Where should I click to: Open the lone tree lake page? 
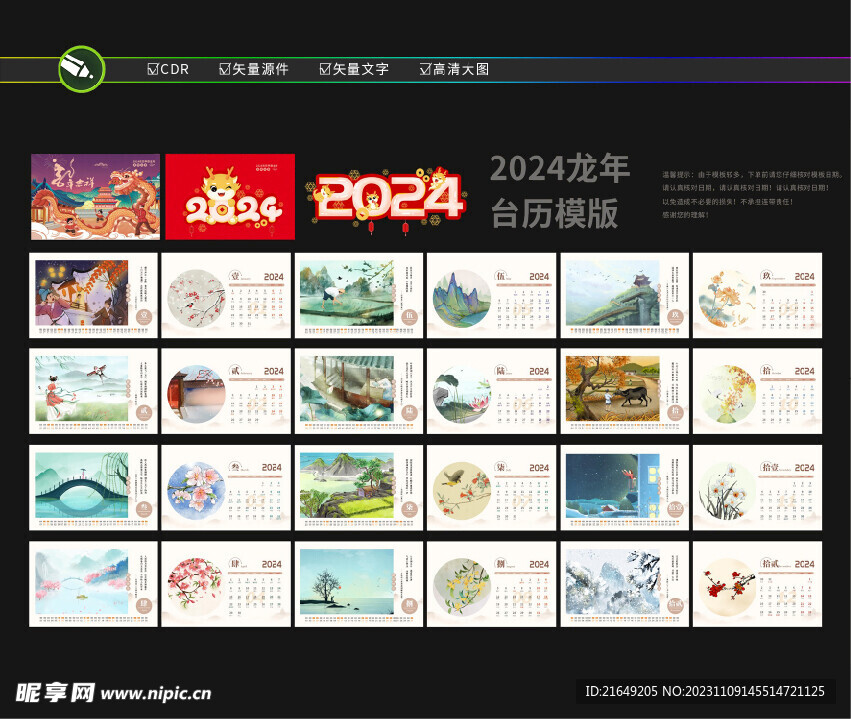[359, 584]
